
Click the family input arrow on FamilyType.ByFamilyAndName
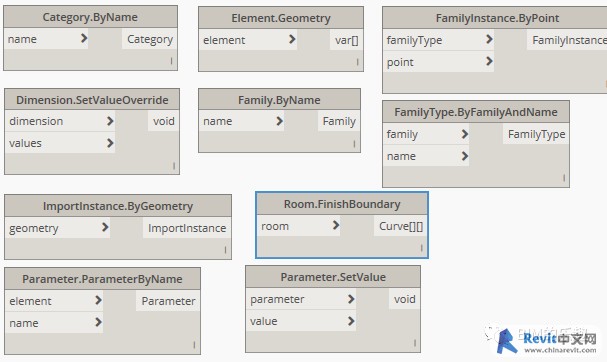465,134
